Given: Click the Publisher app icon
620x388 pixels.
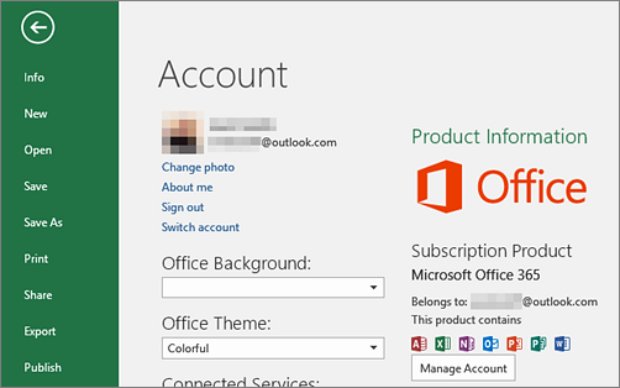Looking at the screenshot, I should pos(539,344).
